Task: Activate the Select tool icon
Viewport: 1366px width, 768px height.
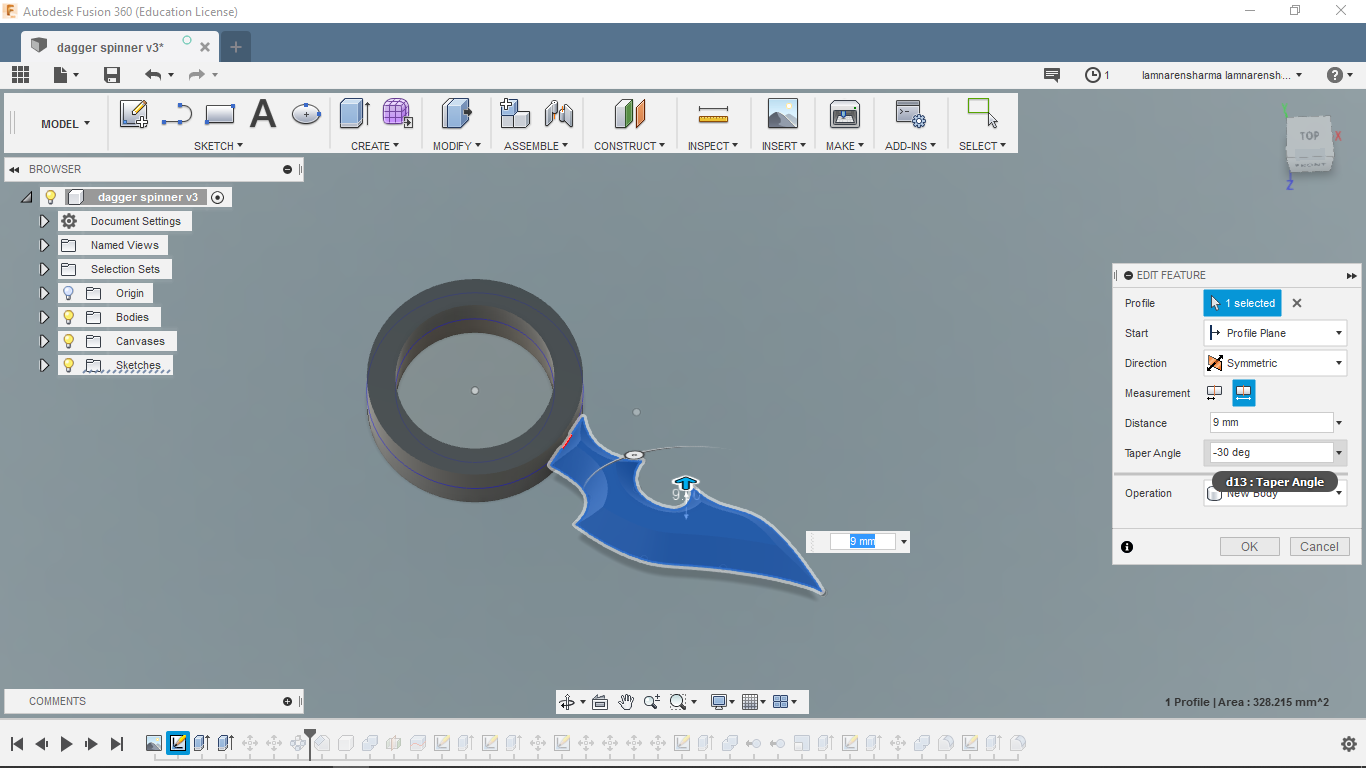Action: pyautogui.click(x=983, y=113)
